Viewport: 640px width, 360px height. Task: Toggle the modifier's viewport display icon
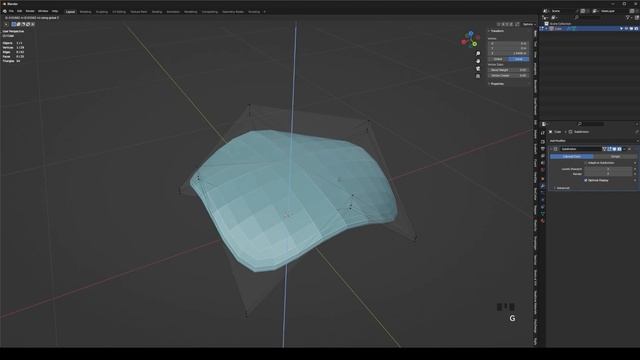click(x=614, y=149)
